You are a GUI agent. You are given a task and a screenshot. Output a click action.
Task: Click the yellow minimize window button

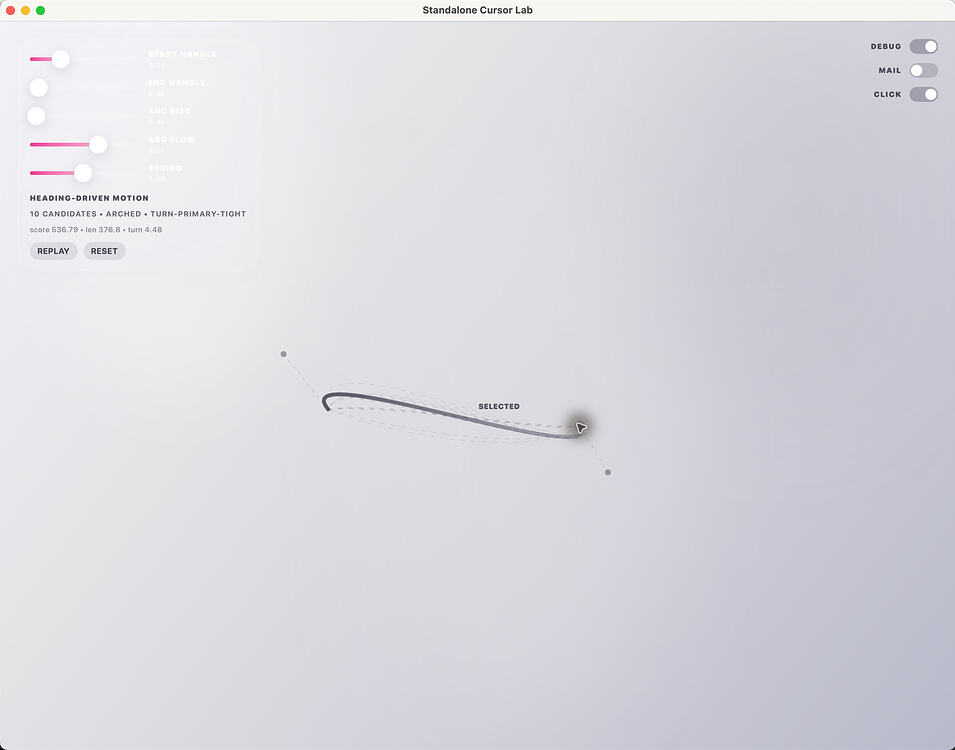25,10
